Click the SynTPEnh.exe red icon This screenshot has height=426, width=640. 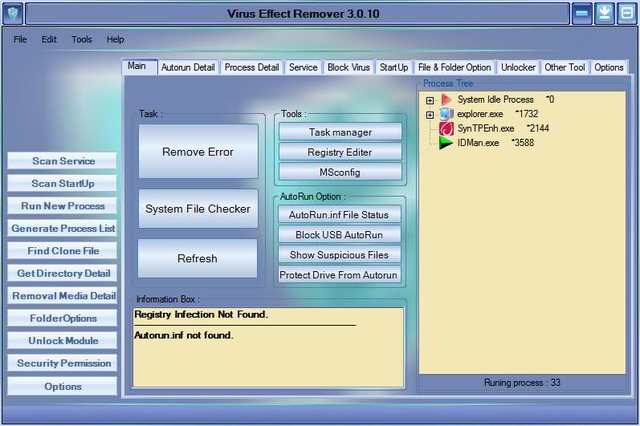pyautogui.click(x=446, y=128)
